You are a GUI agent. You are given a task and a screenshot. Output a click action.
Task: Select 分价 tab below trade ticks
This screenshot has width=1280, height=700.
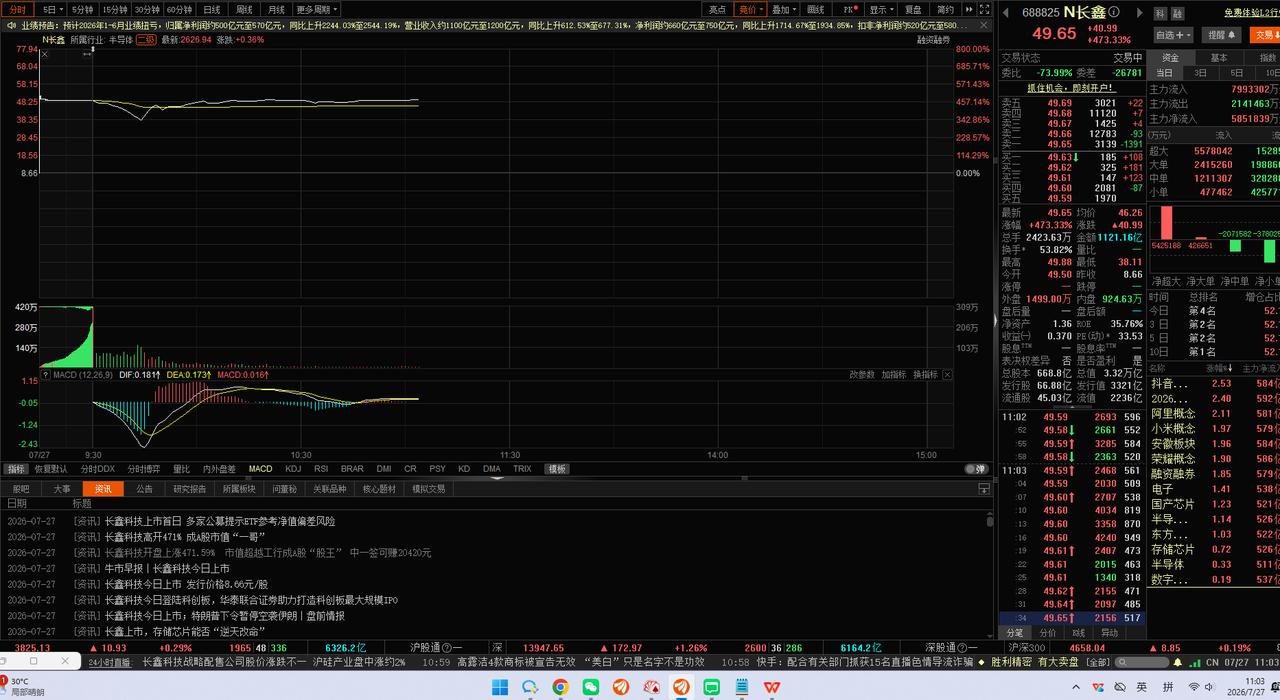[1047, 633]
